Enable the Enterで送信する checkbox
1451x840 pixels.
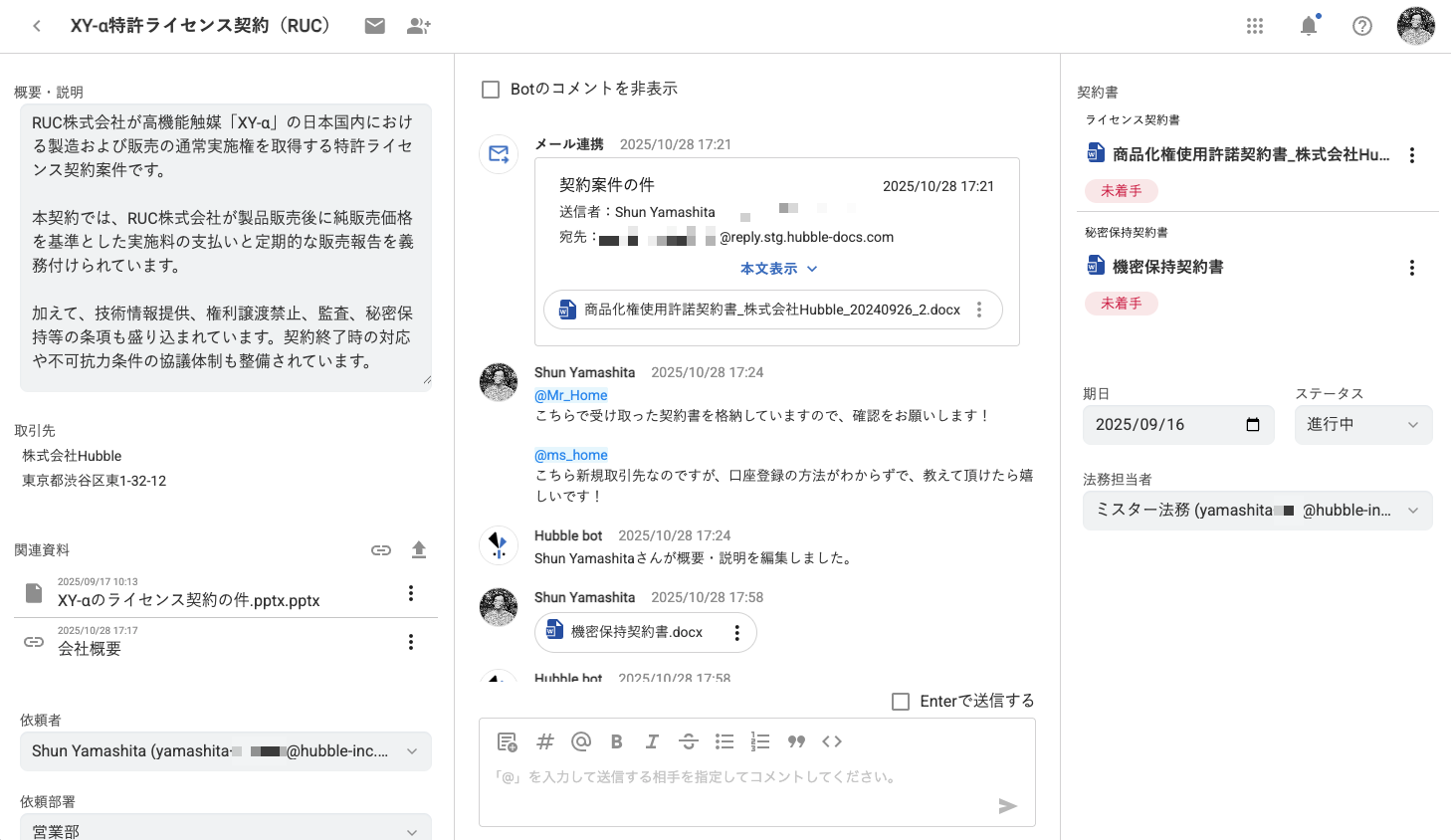(x=901, y=702)
